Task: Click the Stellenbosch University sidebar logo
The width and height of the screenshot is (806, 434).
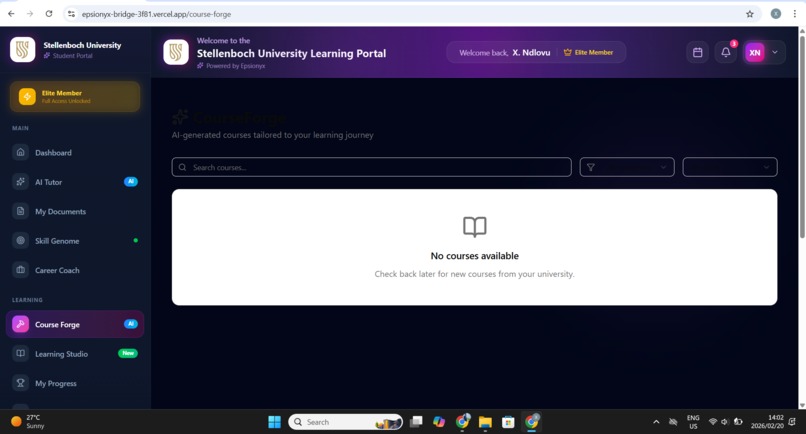Action: [x=23, y=50]
